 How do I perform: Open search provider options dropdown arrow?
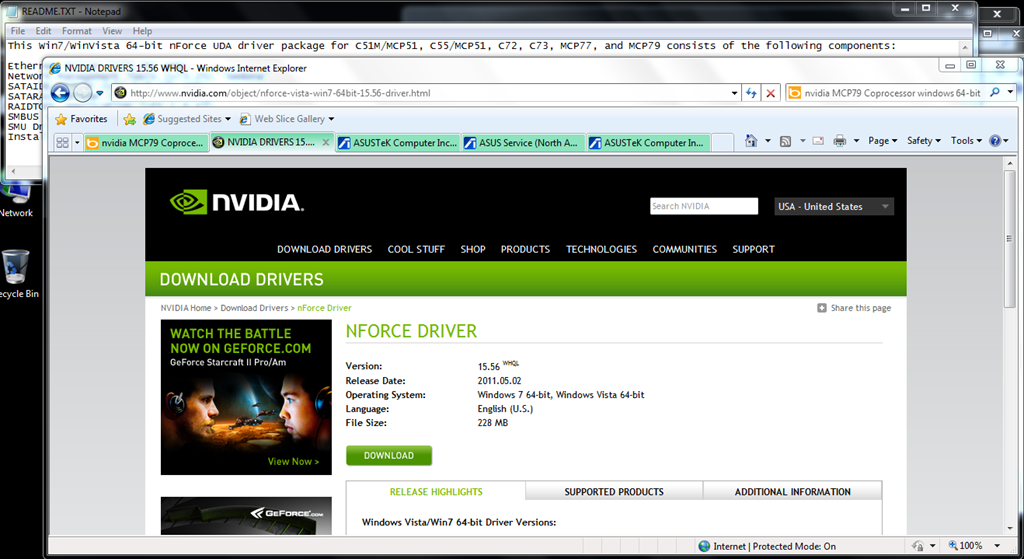pos(1010,93)
